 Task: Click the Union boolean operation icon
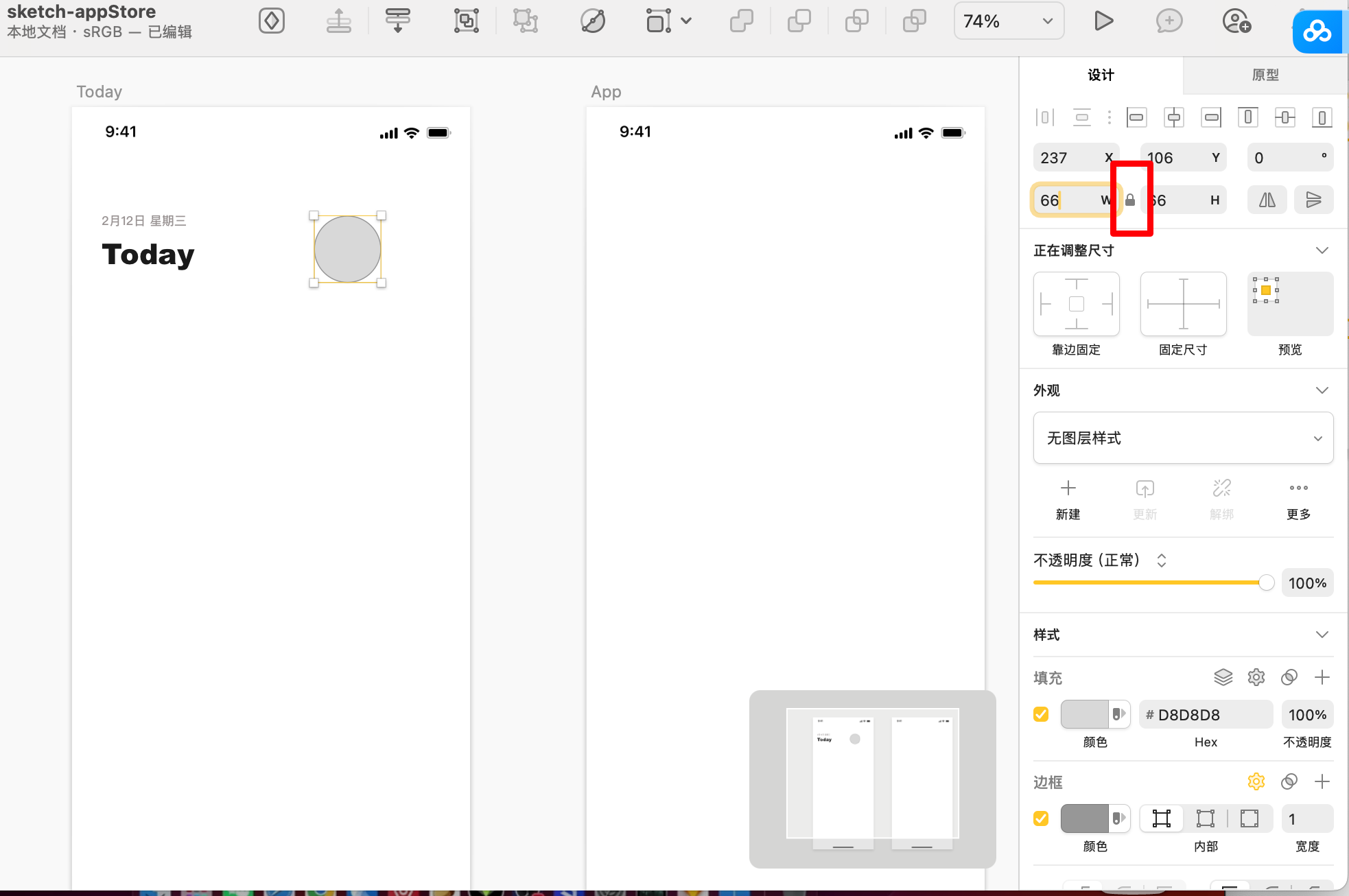(x=741, y=21)
